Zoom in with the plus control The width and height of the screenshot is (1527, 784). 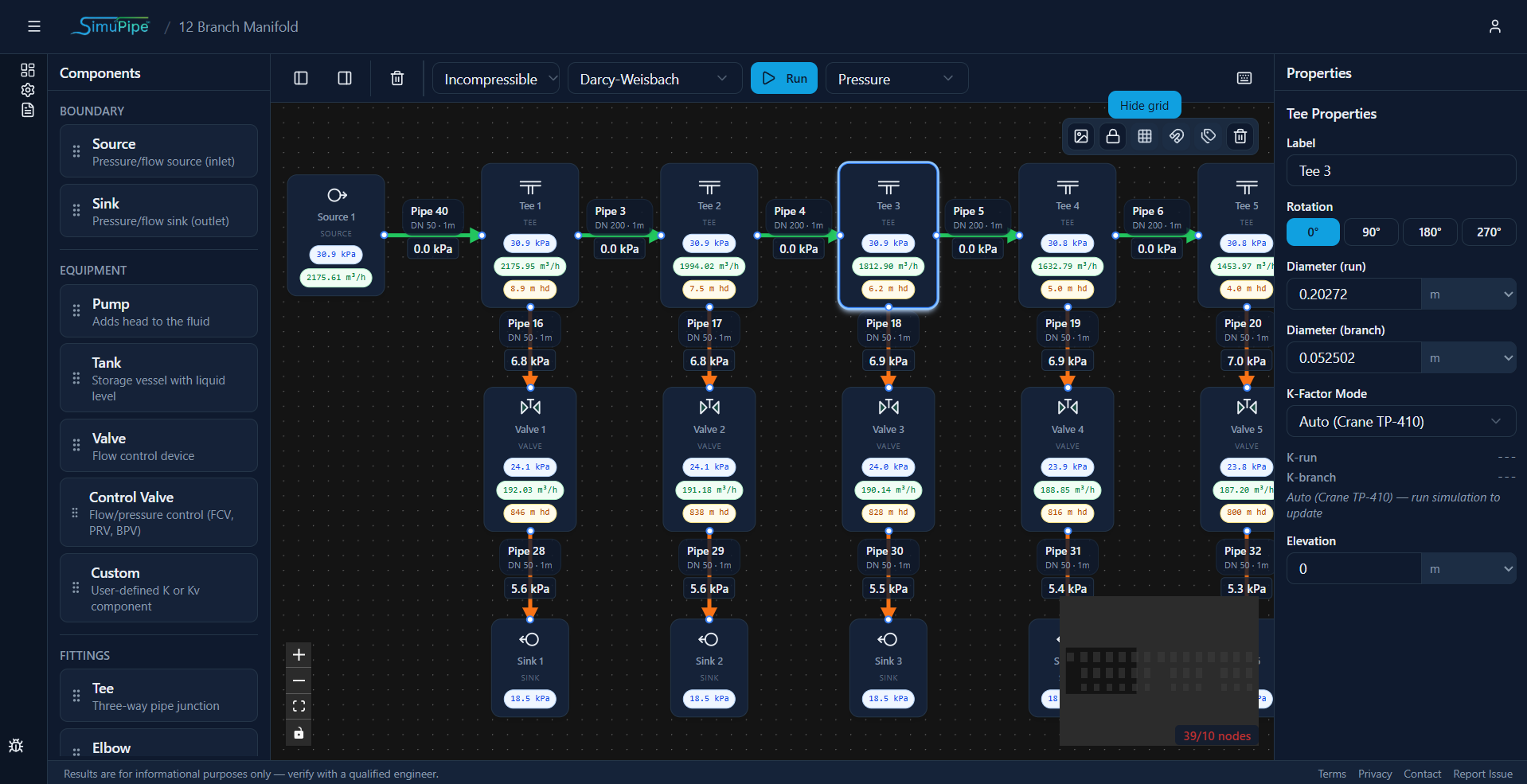click(299, 655)
